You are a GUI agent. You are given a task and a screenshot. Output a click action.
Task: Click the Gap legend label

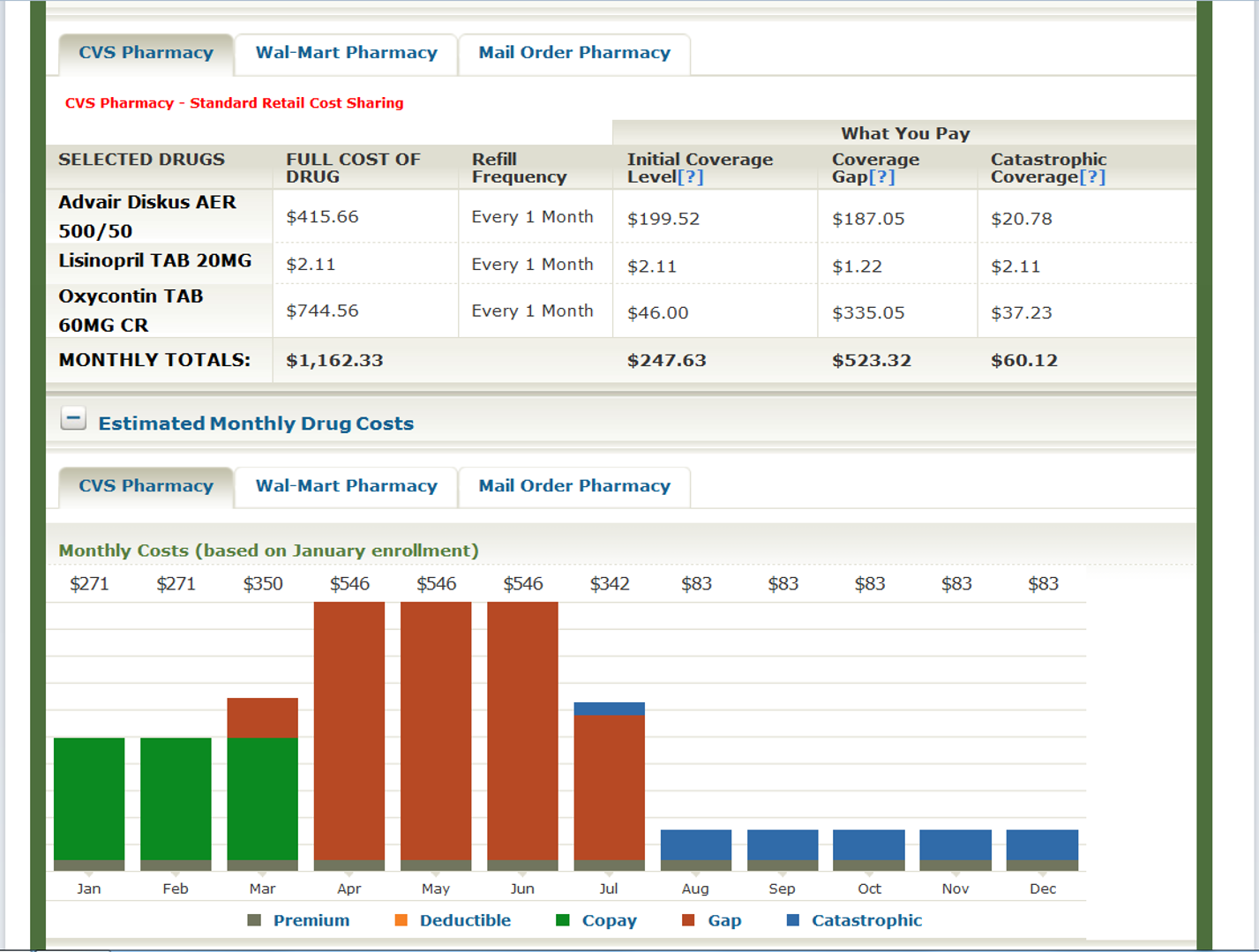pos(724,920)
